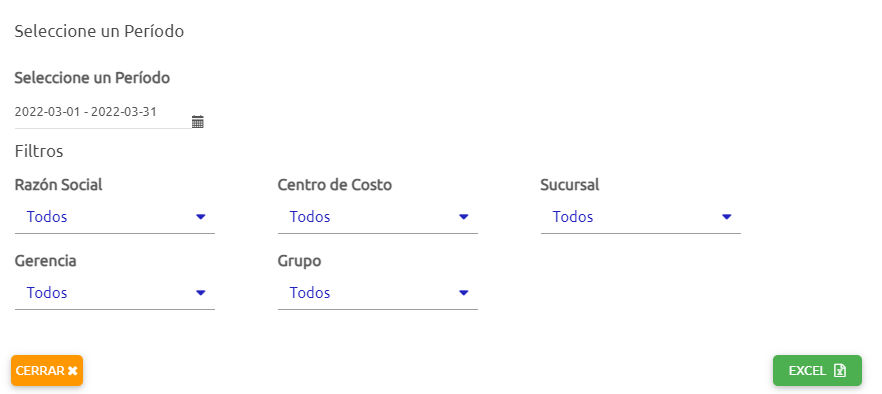Click the bold Seleccione un Período label
The height and width of the screenshot is (394, 882).
[x=92, y=78]
